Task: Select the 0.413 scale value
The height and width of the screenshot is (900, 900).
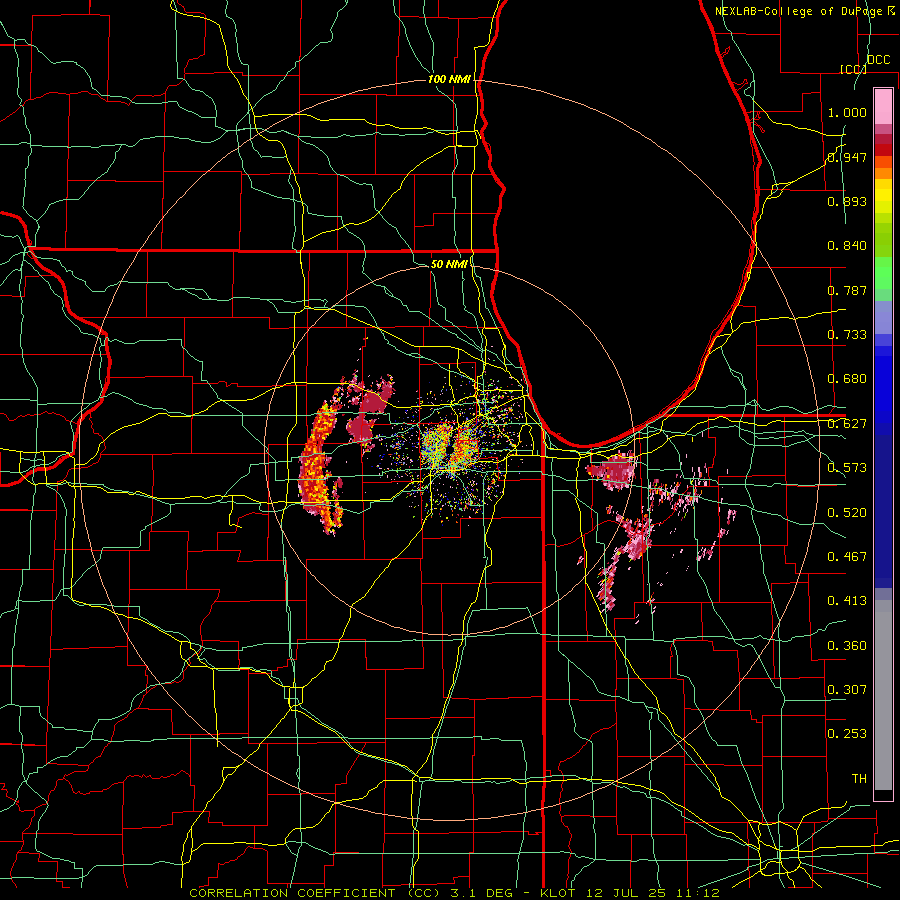Action: click(847, 601)
